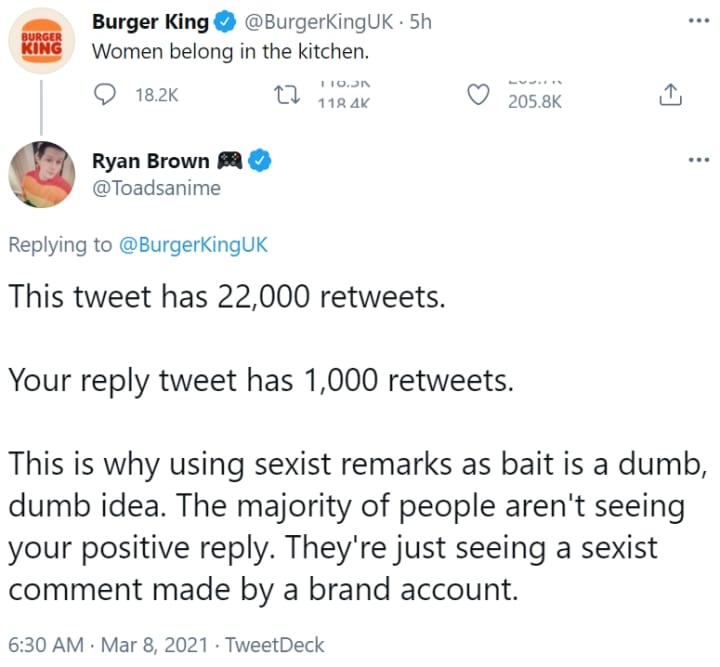
Task: Click the game controller emoji beside Ryan Brown
Action: click(231, 161)
